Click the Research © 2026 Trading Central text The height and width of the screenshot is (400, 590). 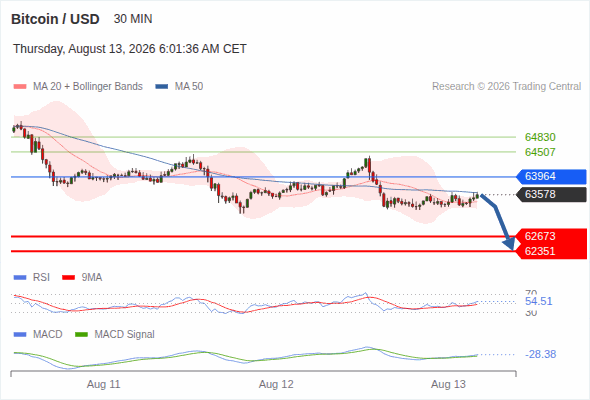click(506, 87)
